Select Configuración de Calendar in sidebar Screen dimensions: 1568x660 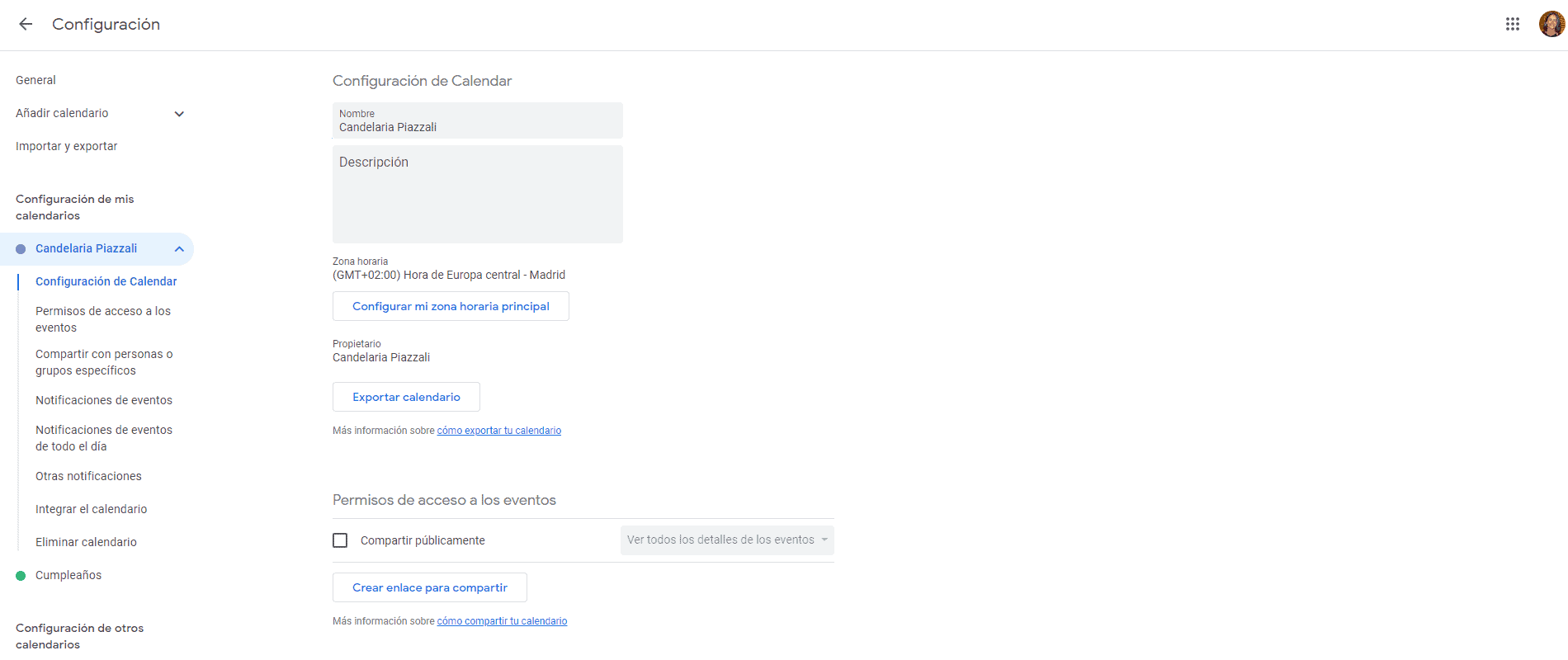click(x=106, y=281)
